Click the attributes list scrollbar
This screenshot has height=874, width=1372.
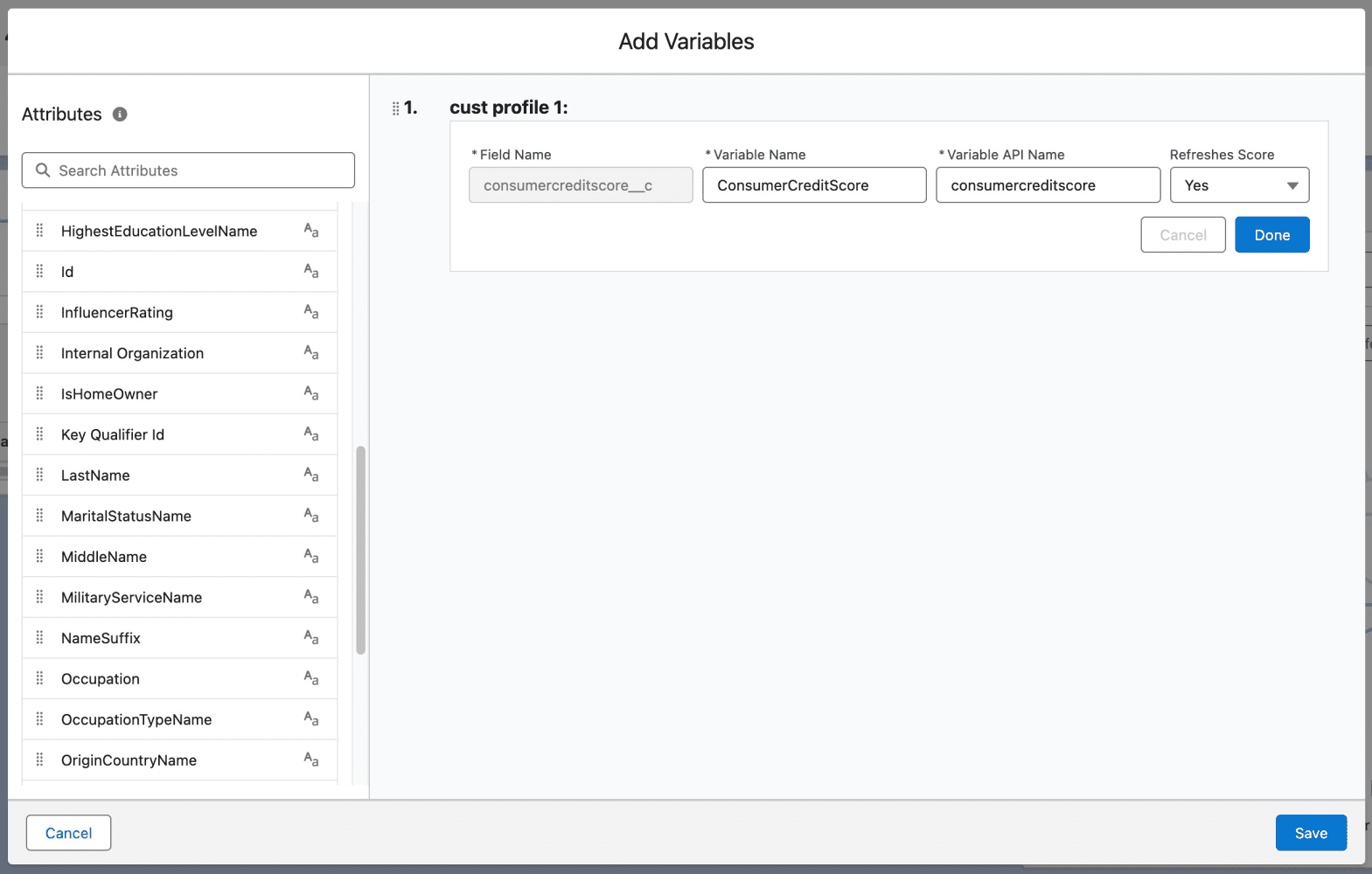(x=360, y=551)
